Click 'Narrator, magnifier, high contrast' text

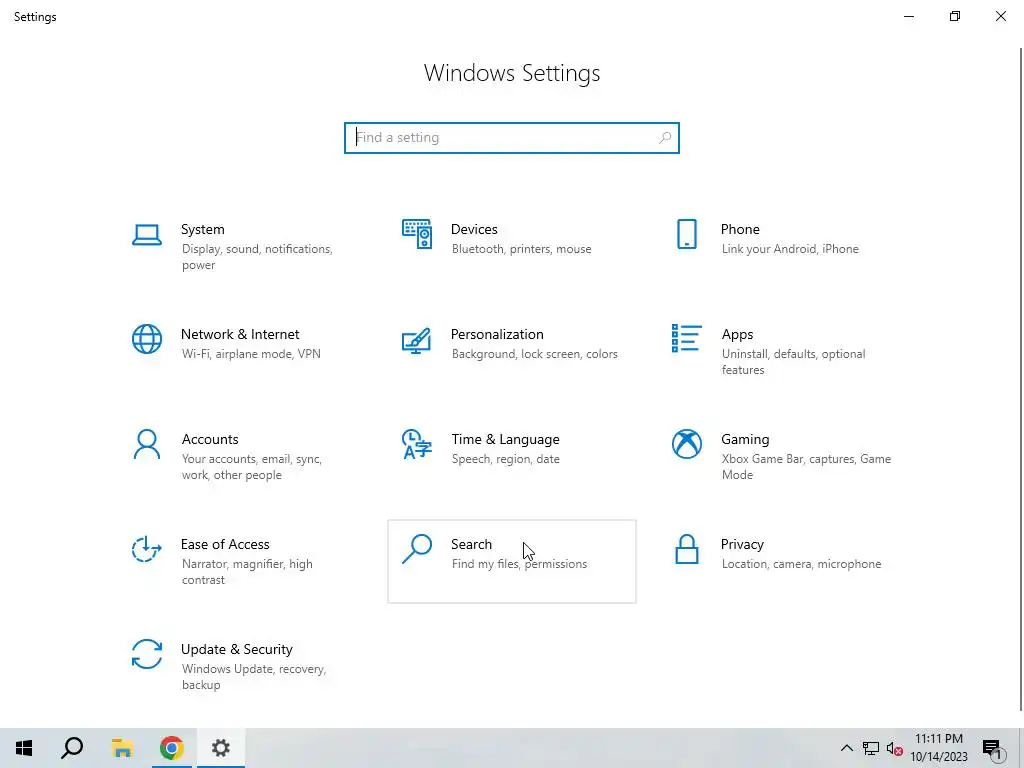247,571
